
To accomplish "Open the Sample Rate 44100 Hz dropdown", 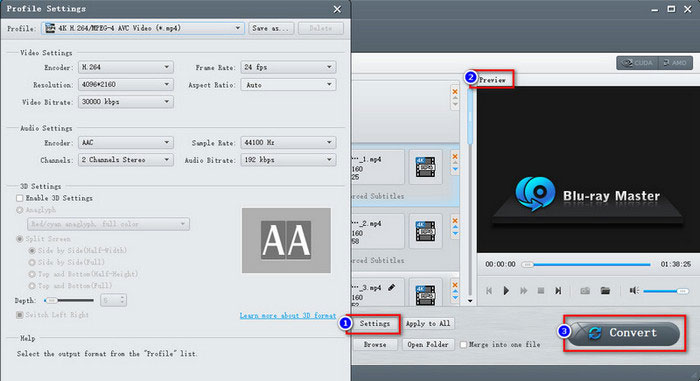I will click(288, 142).
